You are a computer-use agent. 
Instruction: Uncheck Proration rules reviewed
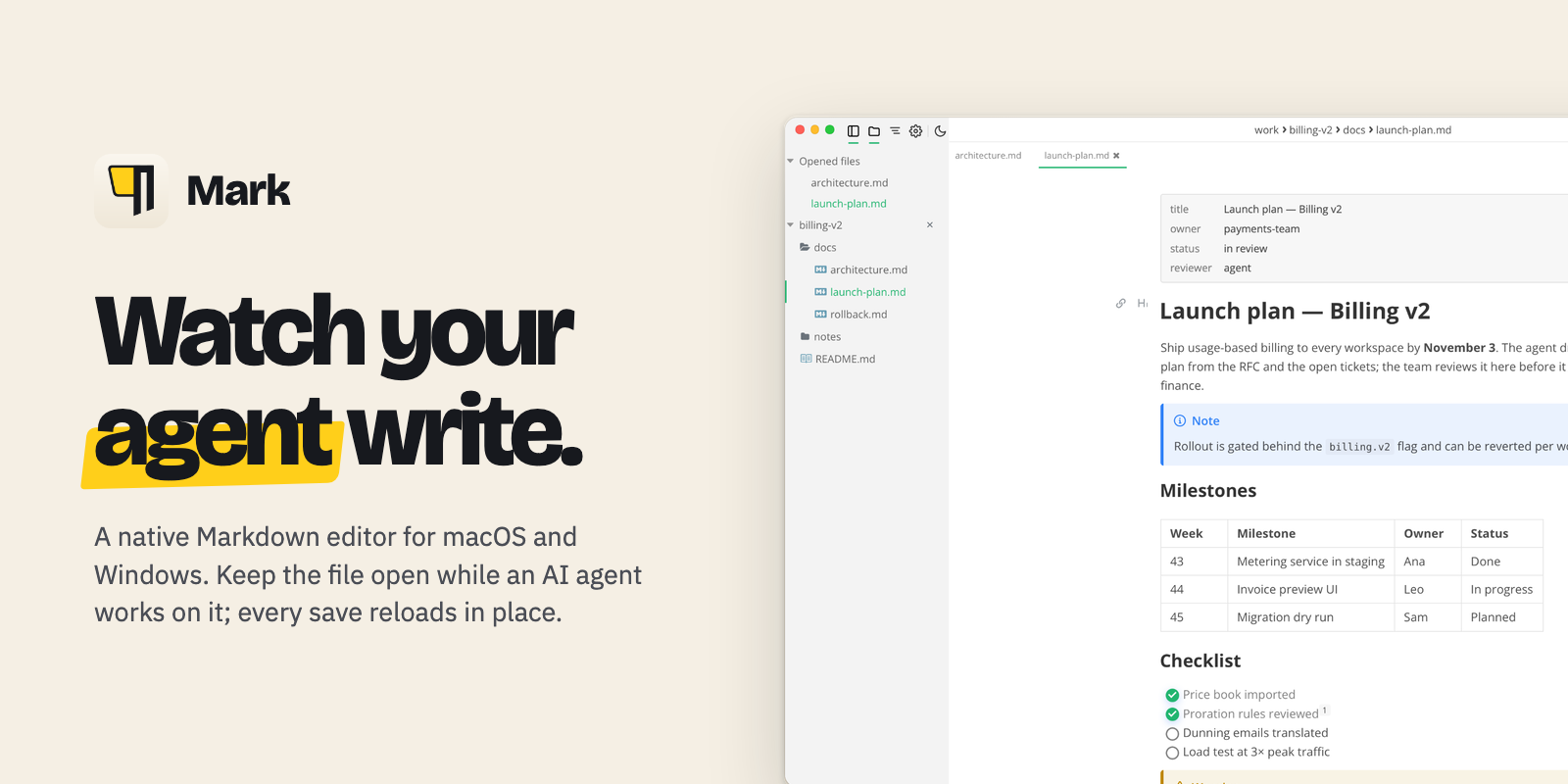[x=1172, y=714]
